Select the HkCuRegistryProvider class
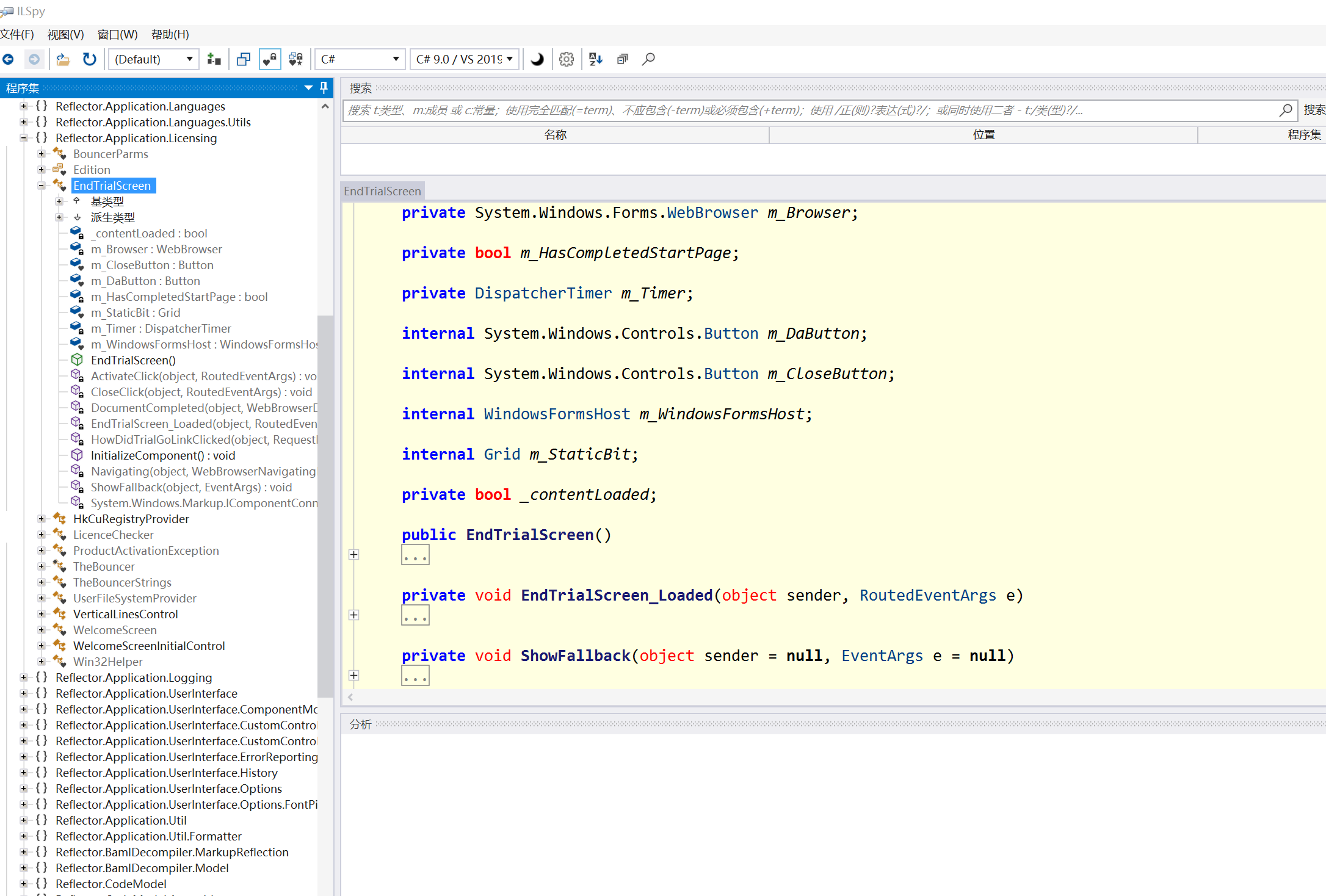This screenshot has width=1326, height=896. (x=131, y=519)
